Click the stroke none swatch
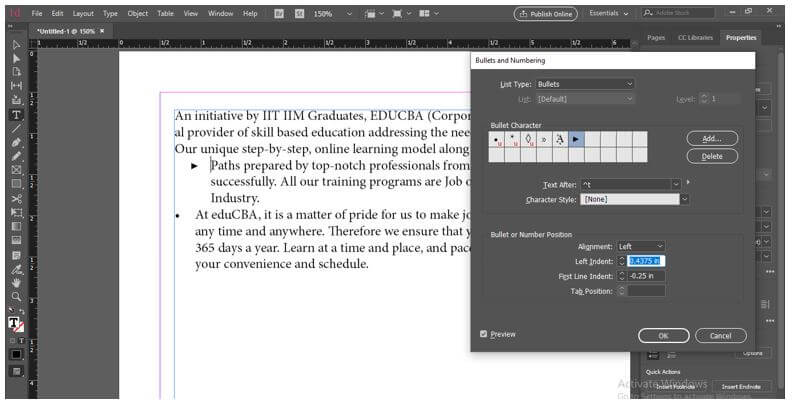Screen dimensions: 795x410 click(x=20, y=327)
